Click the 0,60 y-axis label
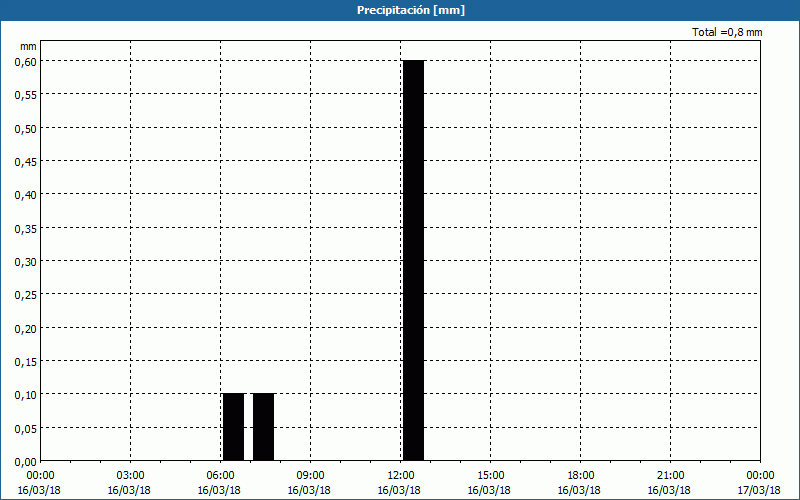Screen dimensions: 800x500 pos(26,62)
